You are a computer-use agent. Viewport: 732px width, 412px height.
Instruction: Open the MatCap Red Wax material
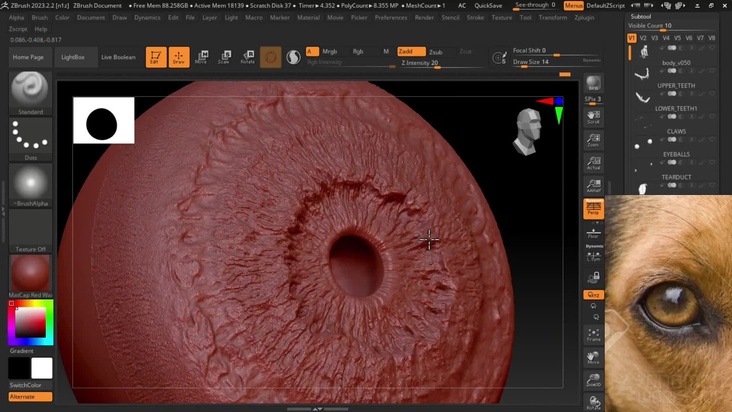pos(30,276)
